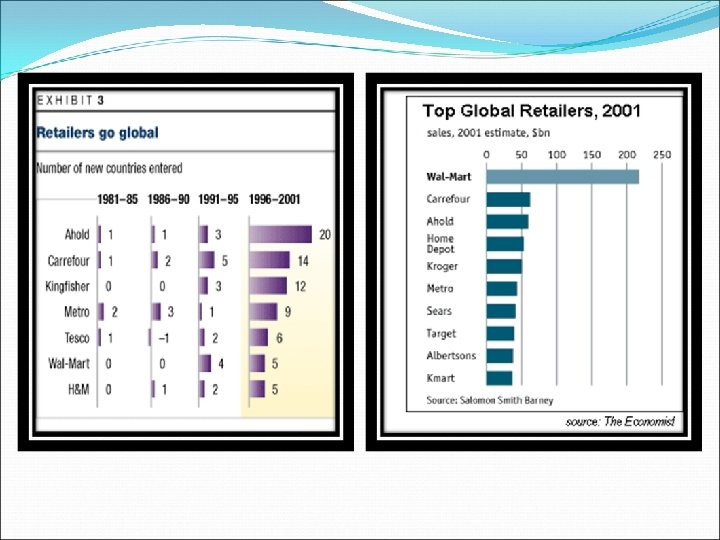Click Tesco's bar valued 6
The image size is (720, 540).
[259, 338]
